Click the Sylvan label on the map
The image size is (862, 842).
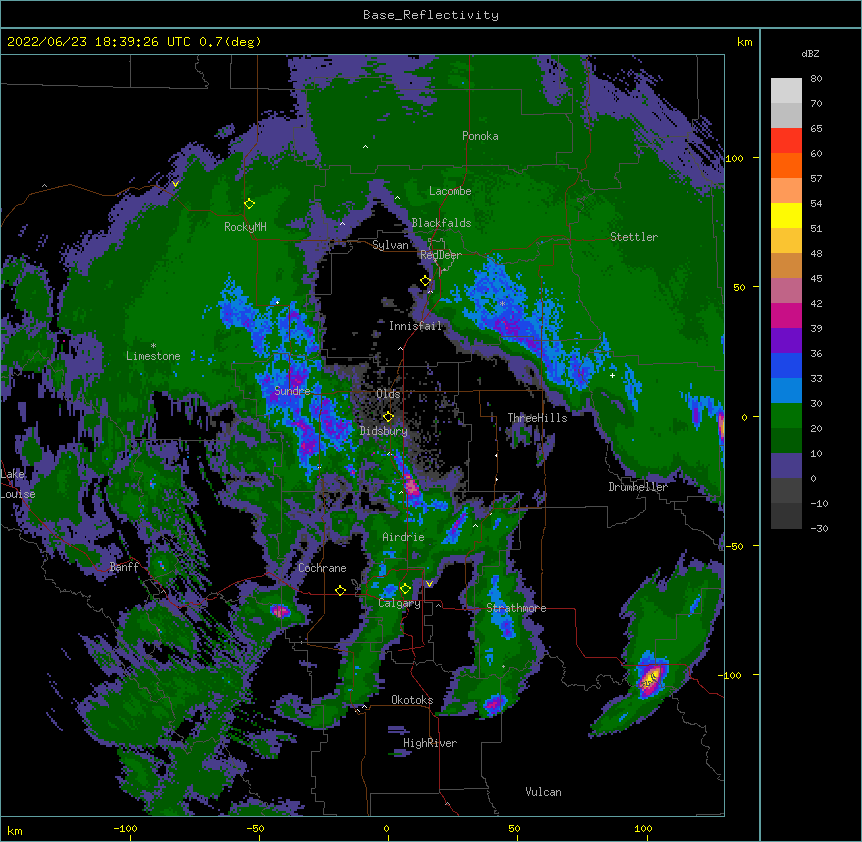click(390, 245)
